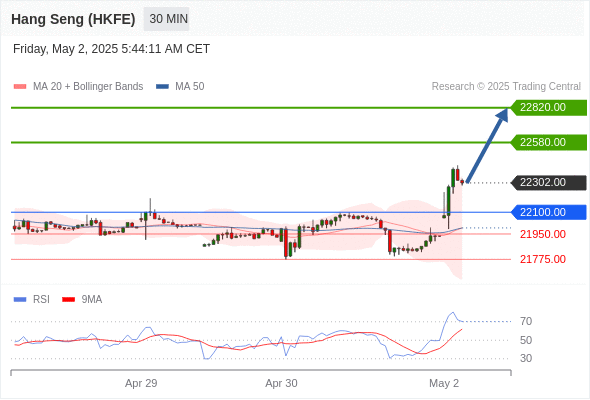Click the blue upward forecast arrow head
The image size is (590, 400).
pos(502,115)
